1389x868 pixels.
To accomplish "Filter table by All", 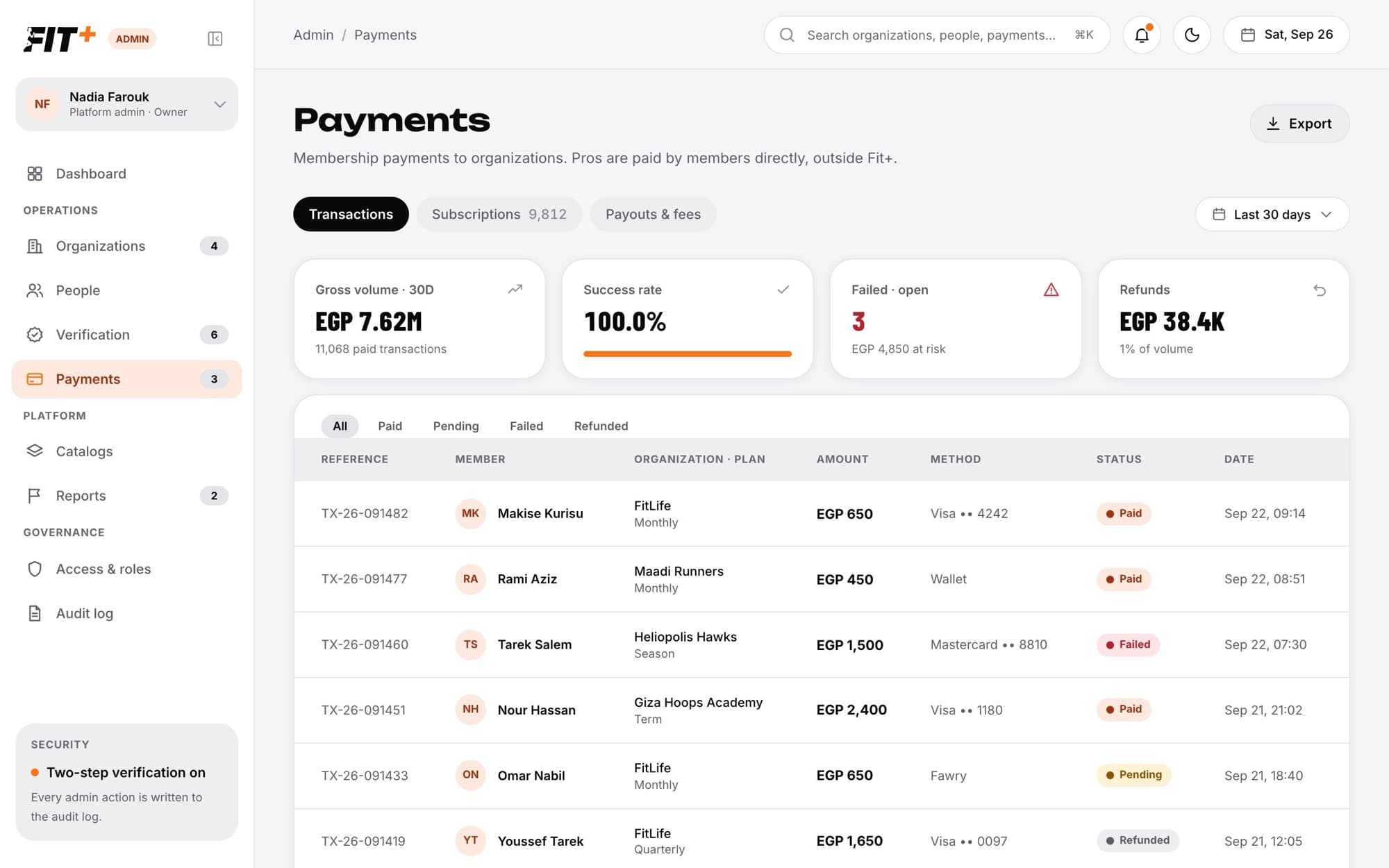I will pyautogui.click(x=340, y=426).
